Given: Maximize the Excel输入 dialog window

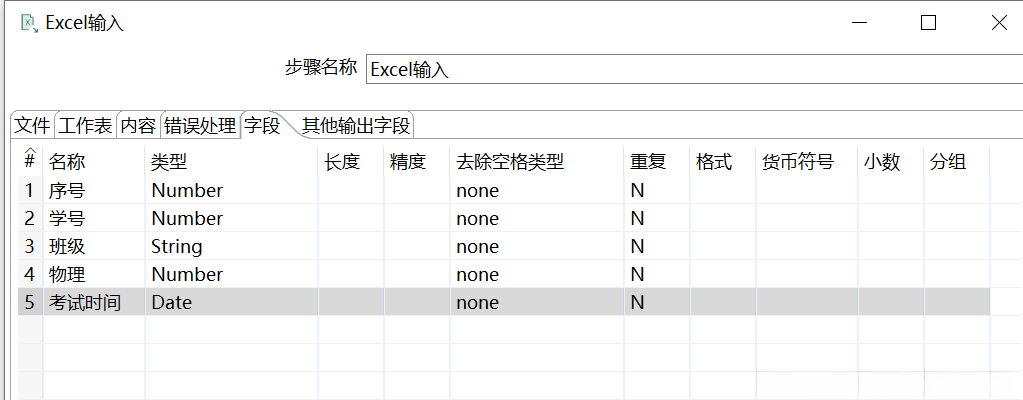Looking at the screenshot, I should [x=928, y=23].
